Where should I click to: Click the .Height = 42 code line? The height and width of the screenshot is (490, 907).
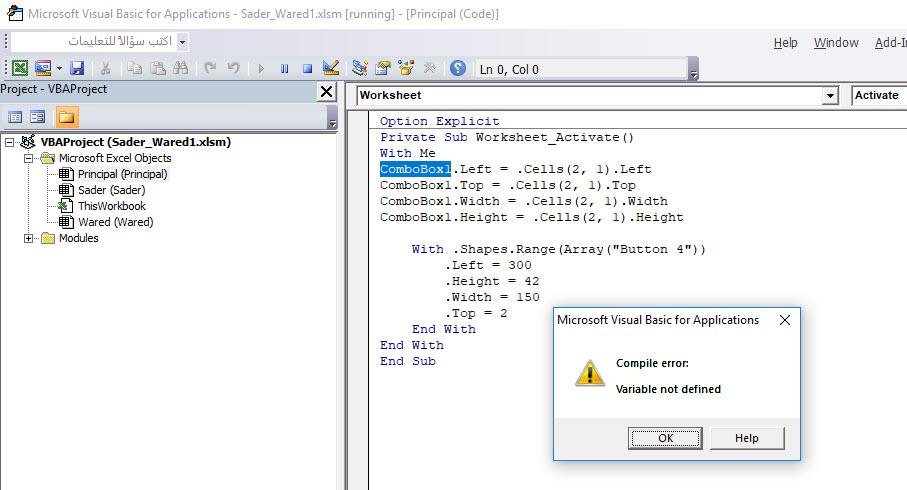[492, 281]
